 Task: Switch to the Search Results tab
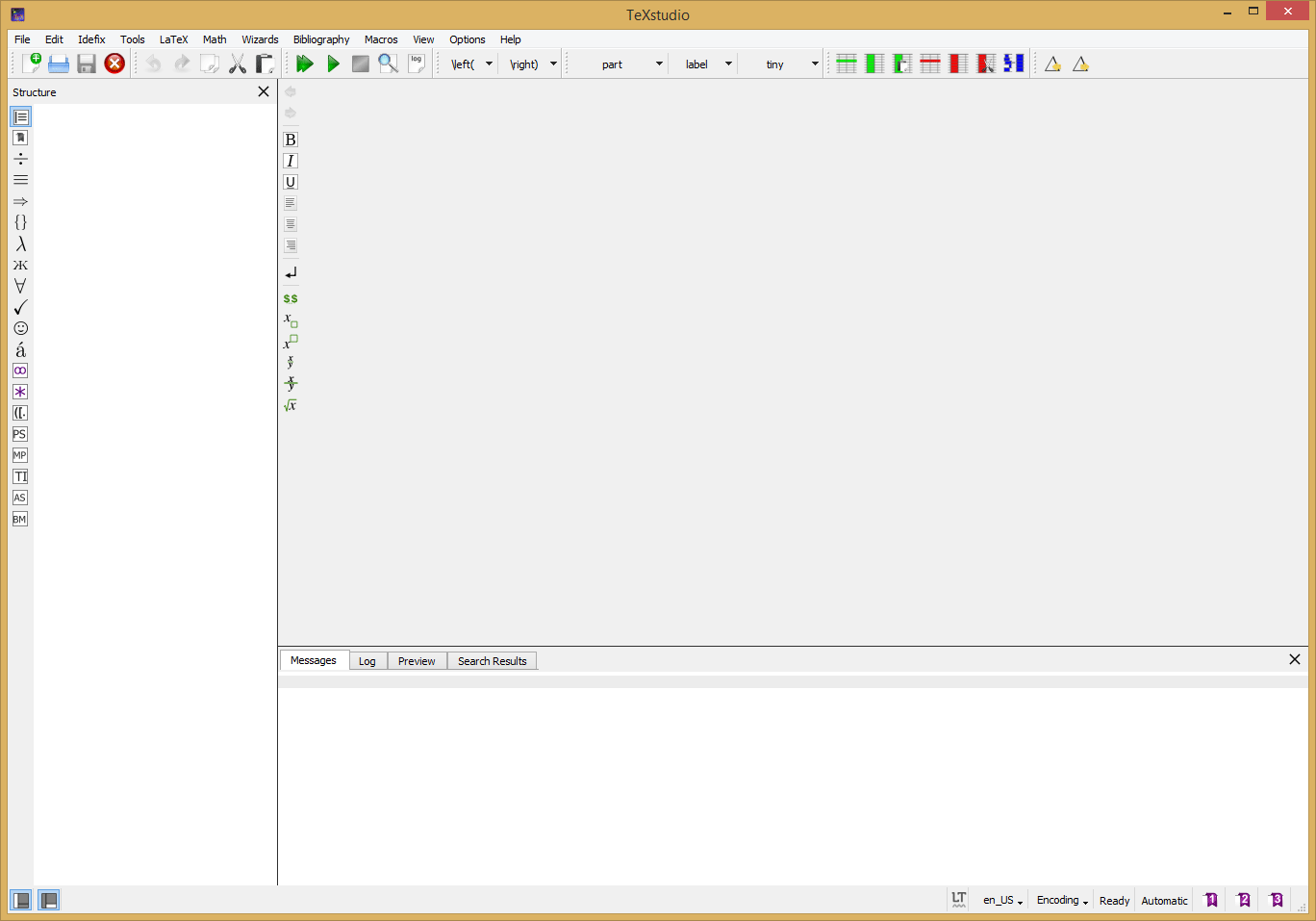[492, 661]
